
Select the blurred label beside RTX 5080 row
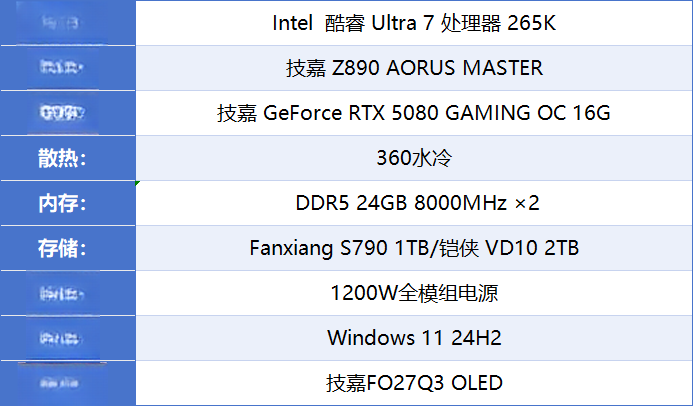tap(61, 113)
